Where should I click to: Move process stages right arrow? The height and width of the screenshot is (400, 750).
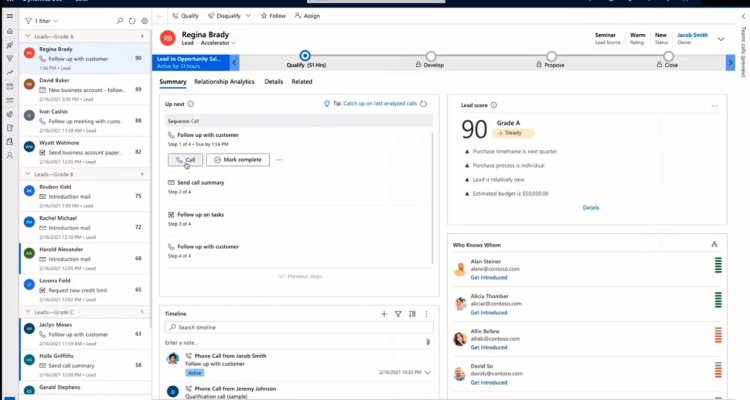click(x=730, y=62)
